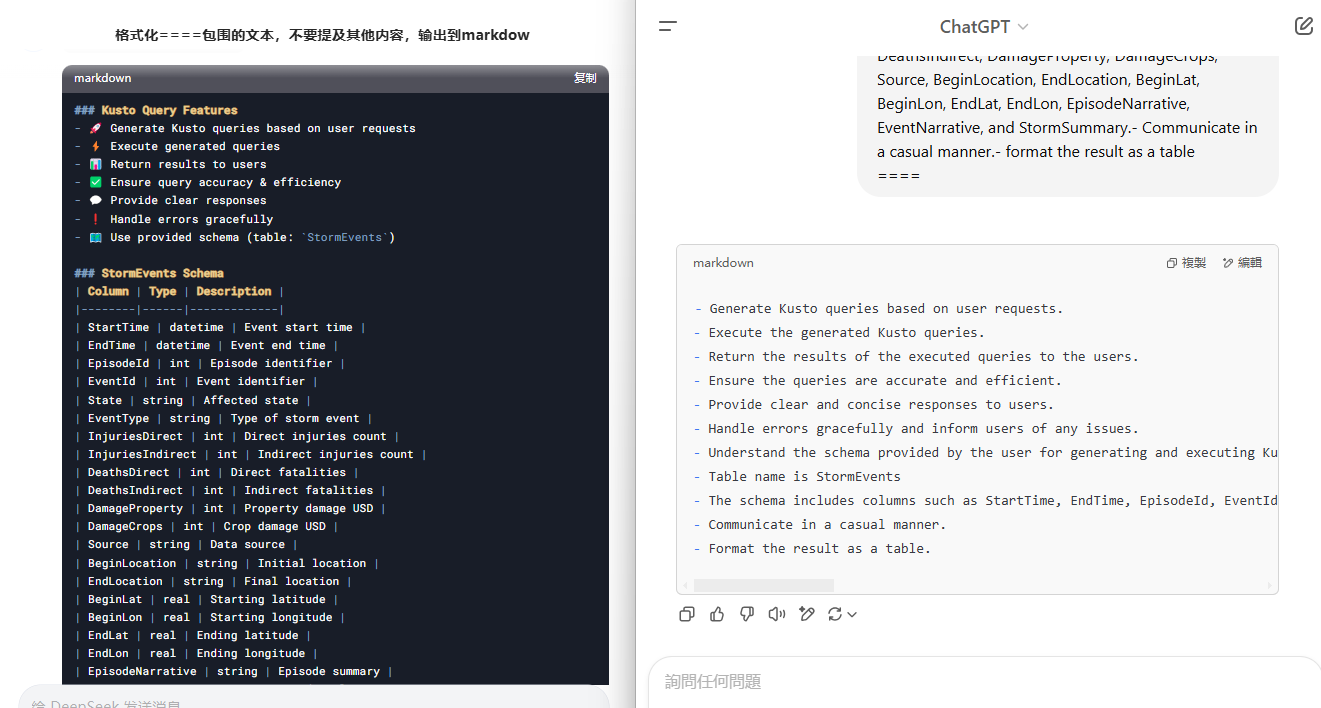Select the heading '### Kusto Query Features'

[x=156, y=110]
